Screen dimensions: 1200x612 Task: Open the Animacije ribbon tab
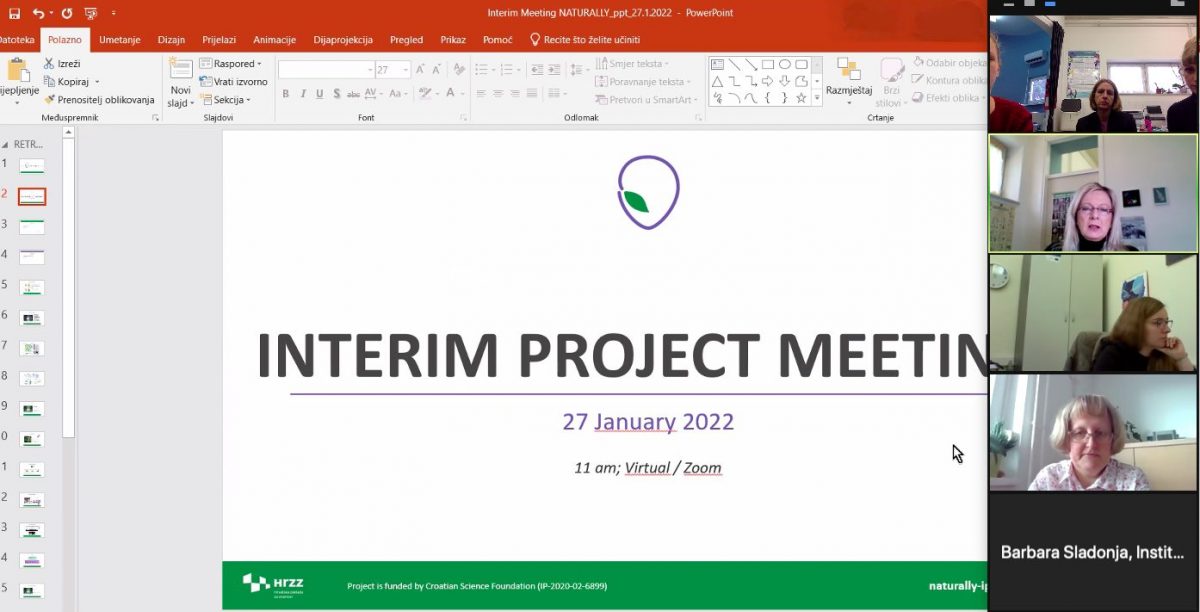click(x=274, y=40)
